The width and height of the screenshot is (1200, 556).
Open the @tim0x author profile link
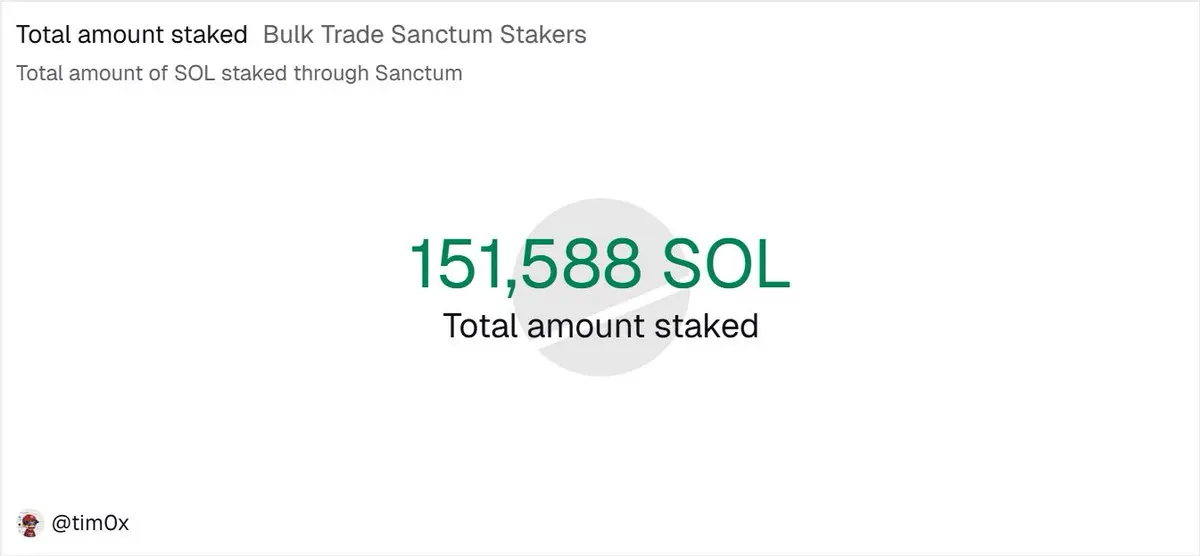coord(90,523)
